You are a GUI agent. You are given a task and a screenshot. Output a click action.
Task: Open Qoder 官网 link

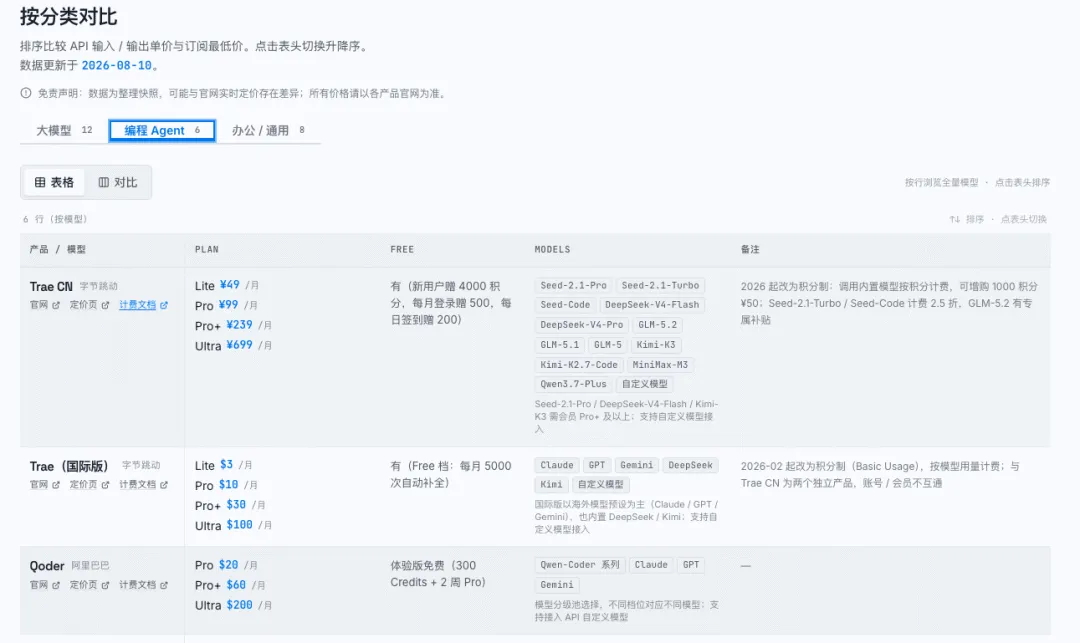[x=45, y=585]
